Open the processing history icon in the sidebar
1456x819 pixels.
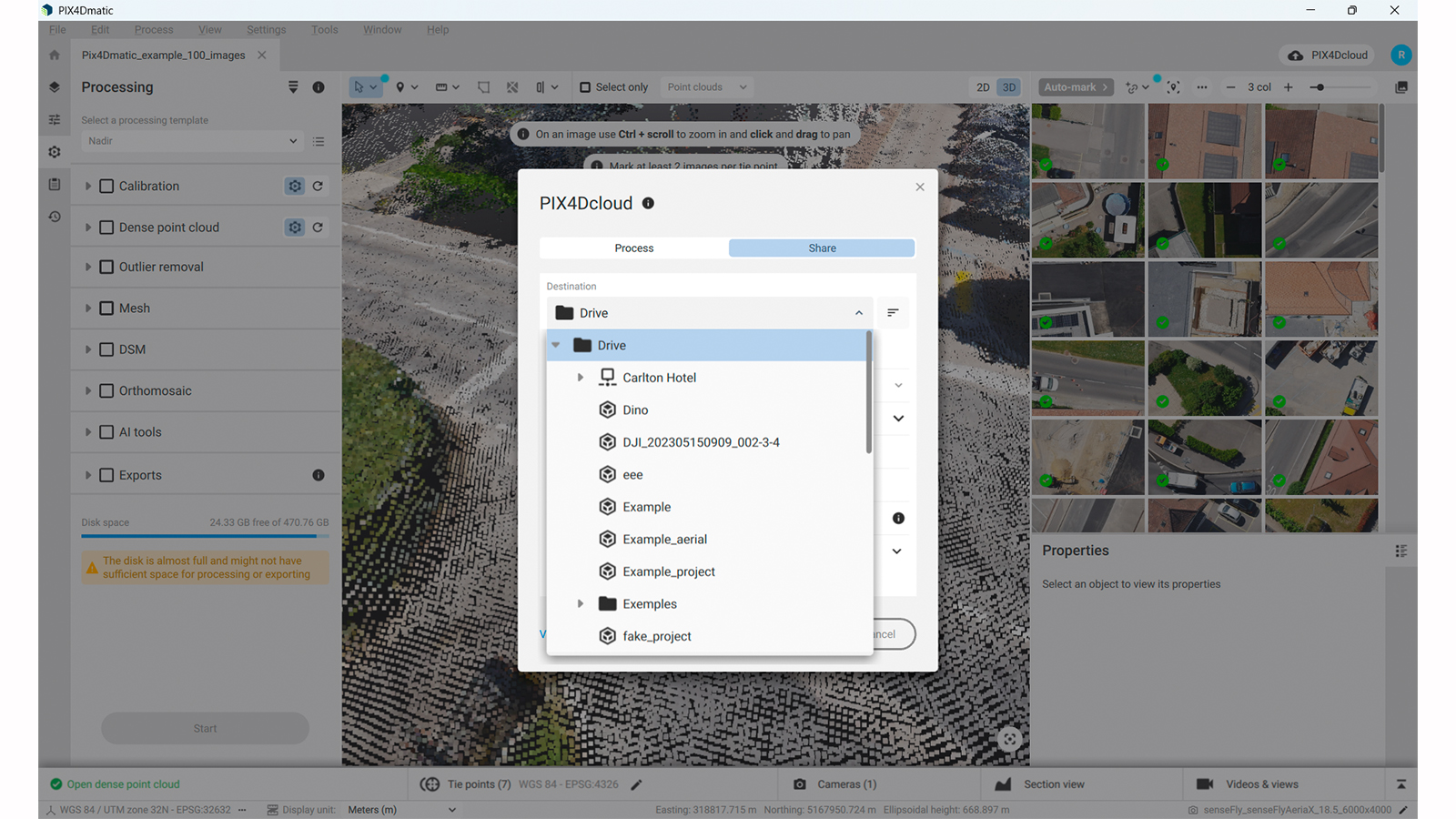(54, 217)
